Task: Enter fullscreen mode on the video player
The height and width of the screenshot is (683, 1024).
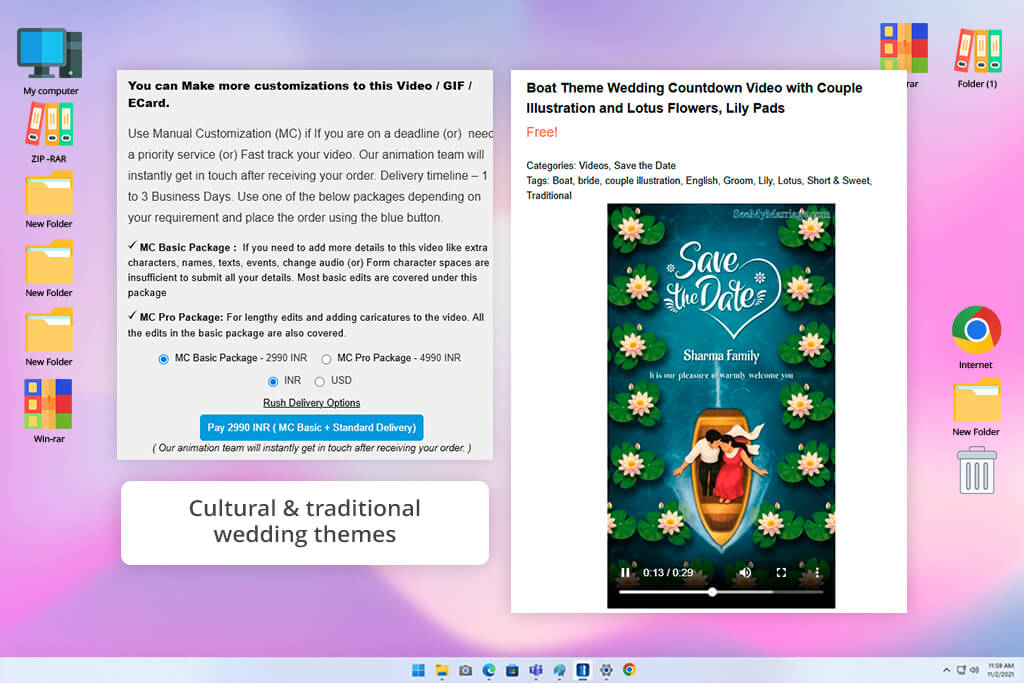Action: click(x=781, y=573)
